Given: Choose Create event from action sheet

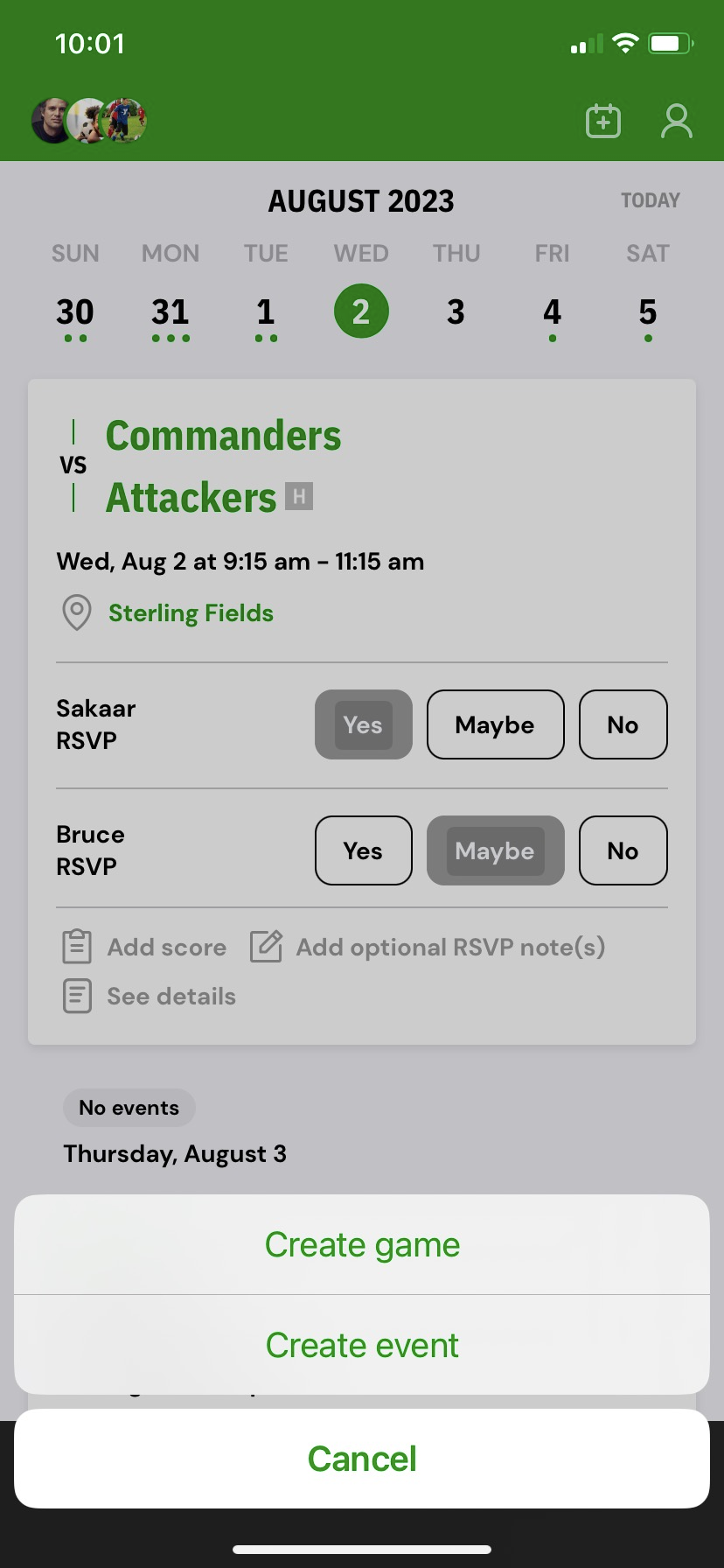Looking at the screenshot, I should point(362,1345).
